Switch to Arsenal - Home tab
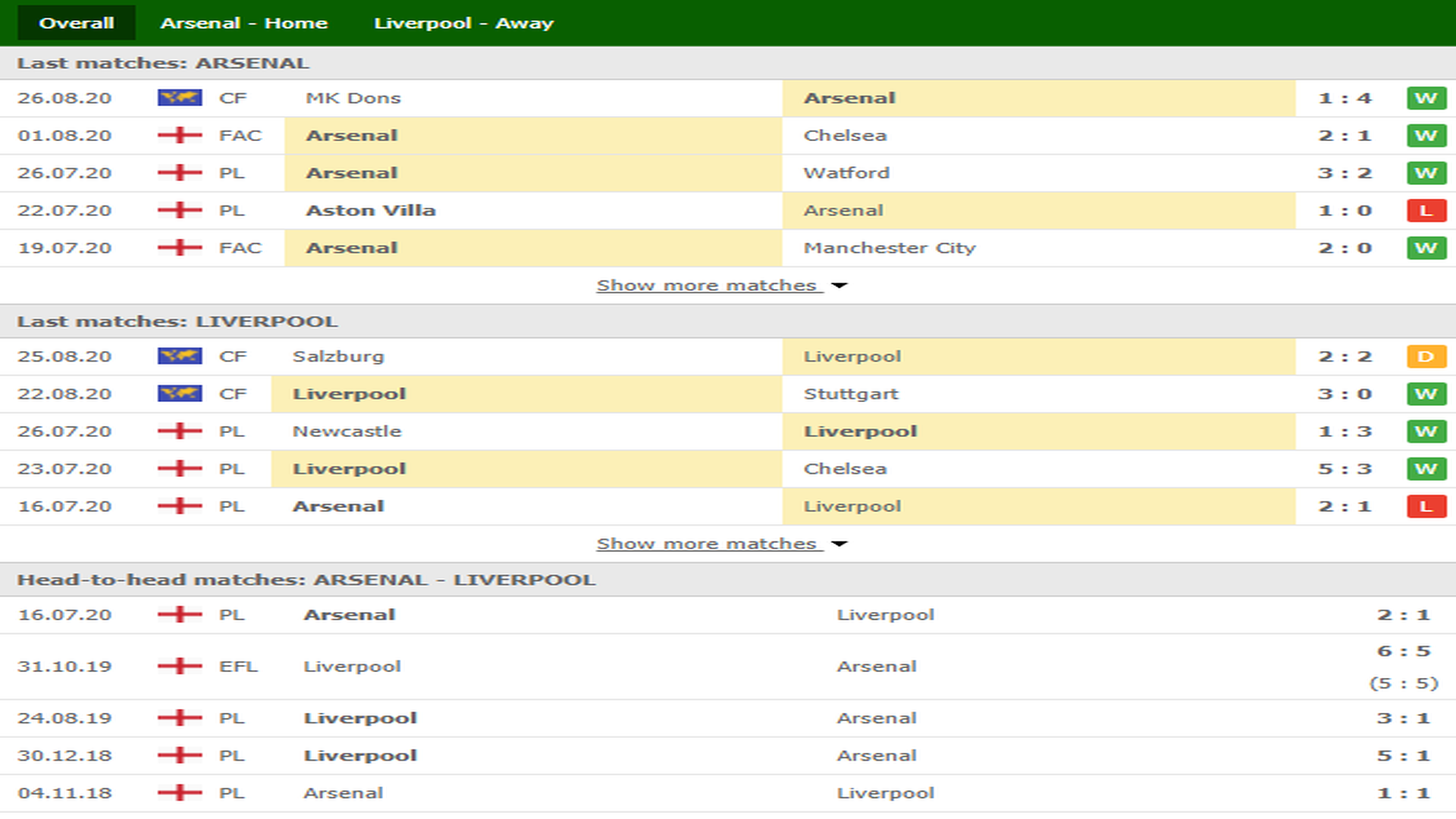Screen dimensions: 1456x819 pyautogui.click(x=244, y=23)
